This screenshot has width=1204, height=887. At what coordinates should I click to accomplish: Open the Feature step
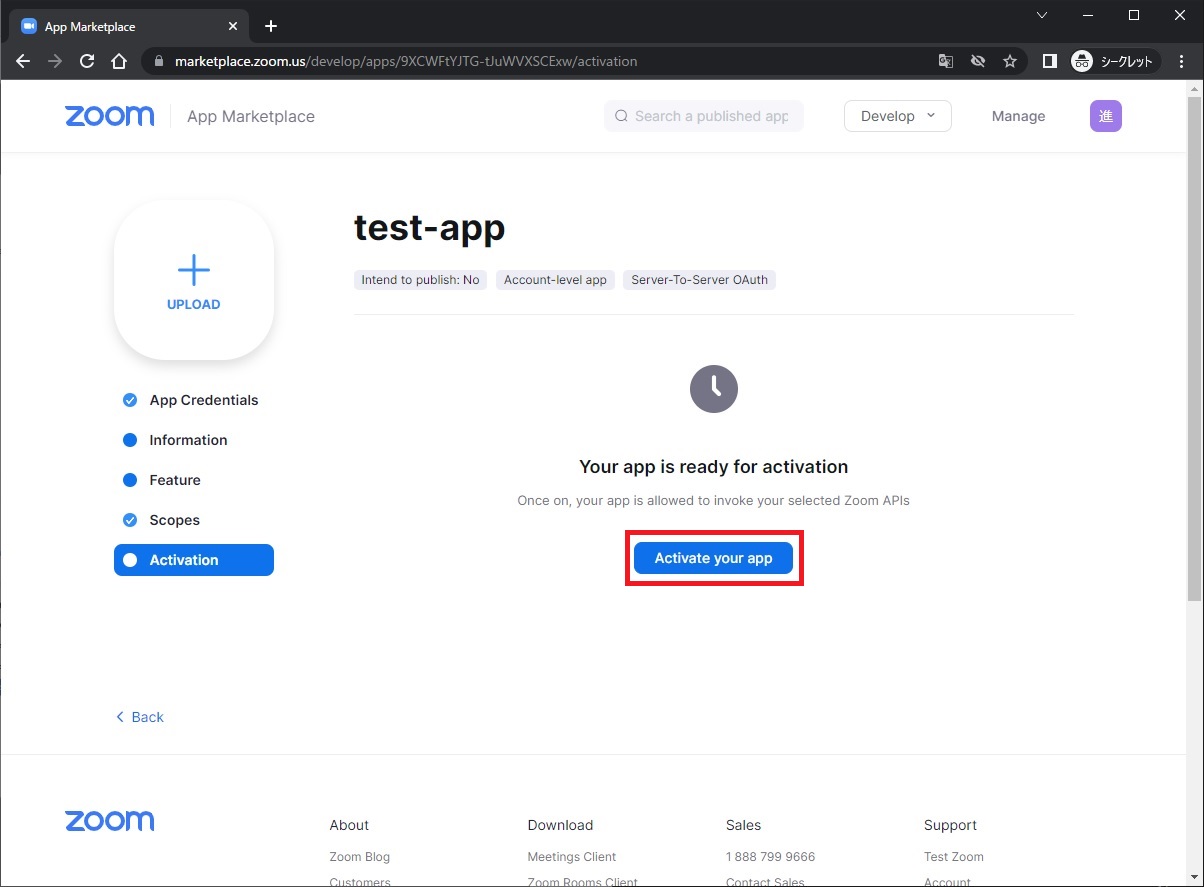(175, 480)
